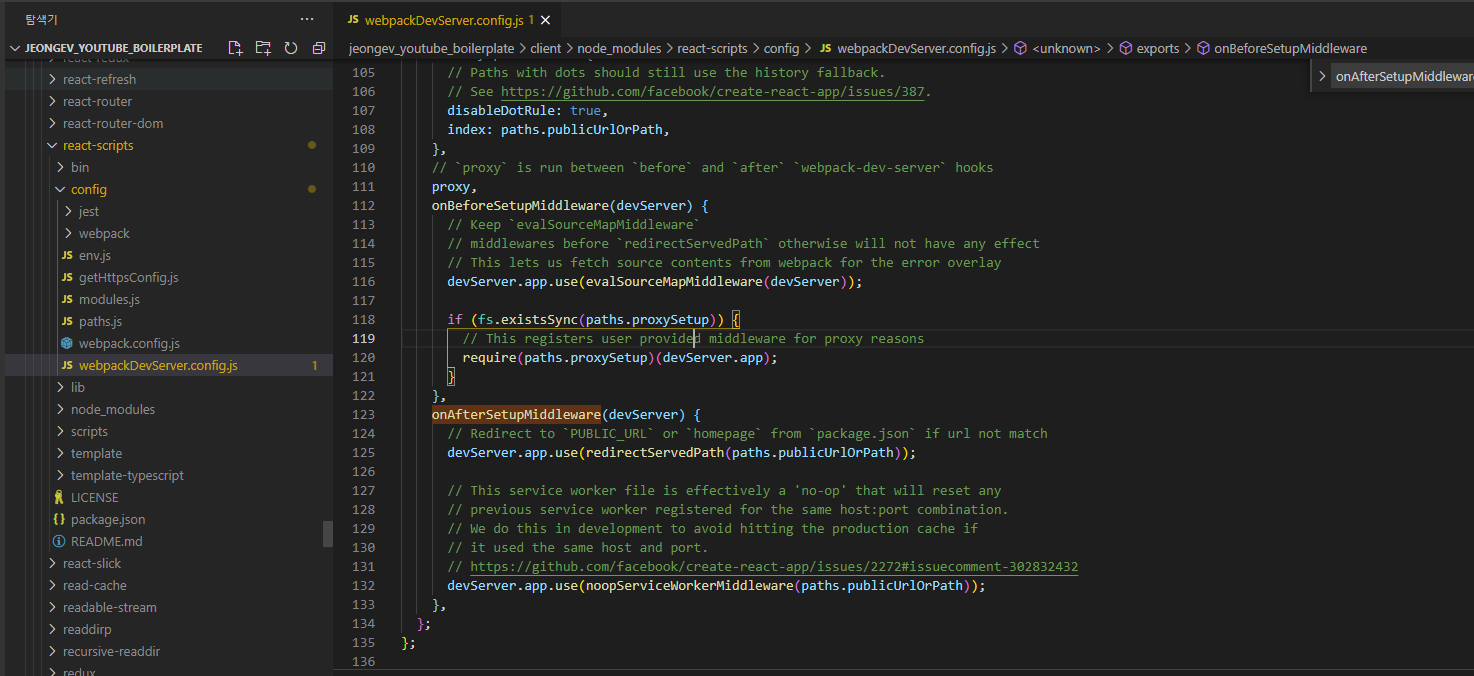
Task: Expand the readable-stream folder
Action: click(x=168, y=607)
